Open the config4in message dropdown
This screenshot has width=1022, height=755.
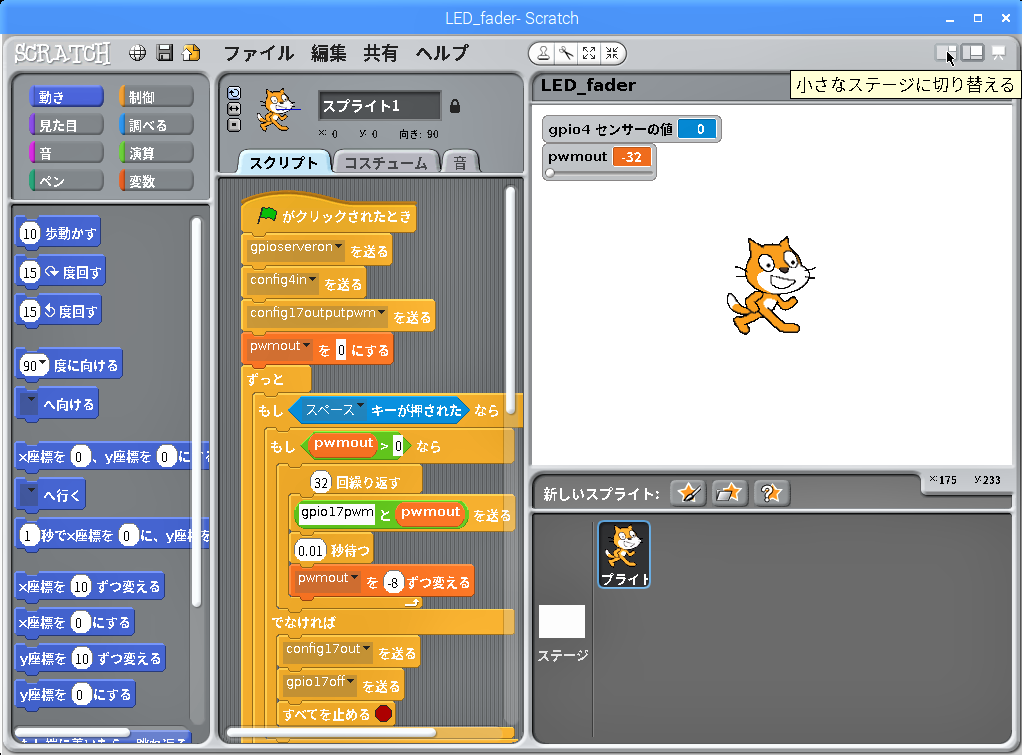313,279
